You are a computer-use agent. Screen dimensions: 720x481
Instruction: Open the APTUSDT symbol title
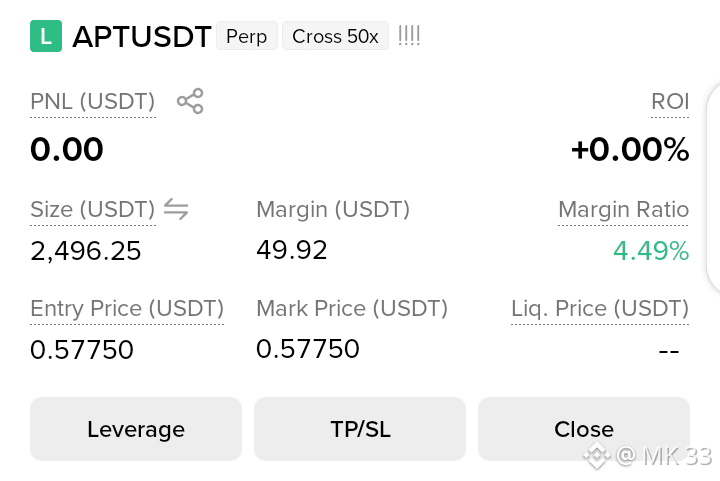point(141,36)
